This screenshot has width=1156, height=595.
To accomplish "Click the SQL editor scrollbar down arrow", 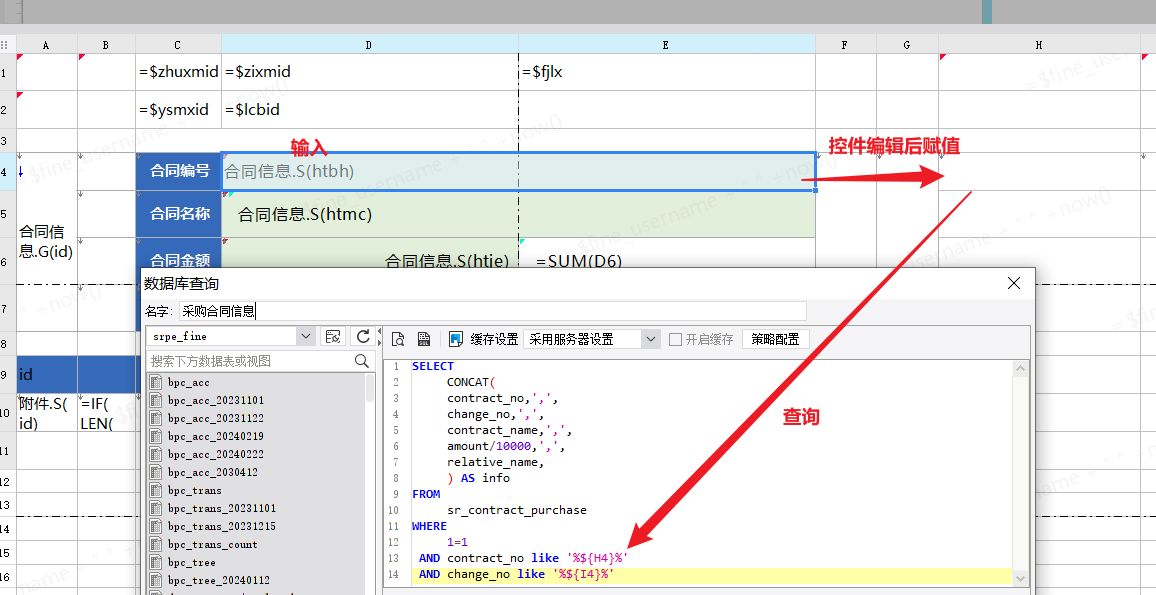I will click(x=1020, y=579).
